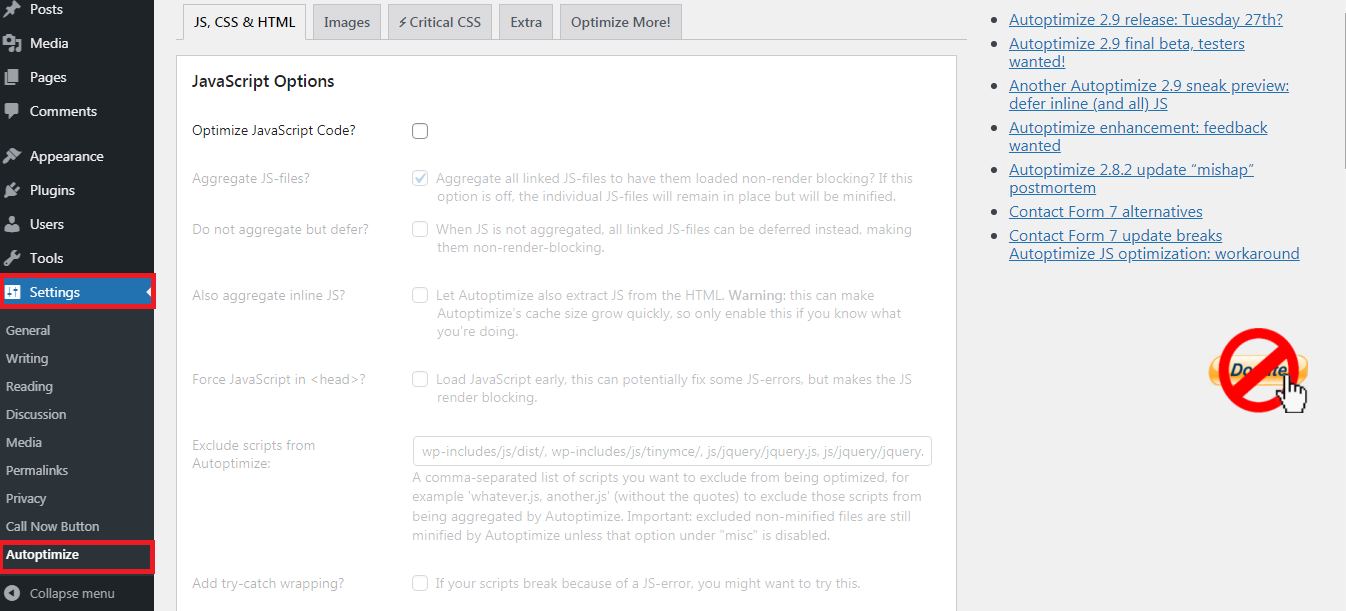Click the Users person icon
This screenshot has width=1346, height=611.
pyautogui.click(x=12, y=224)
